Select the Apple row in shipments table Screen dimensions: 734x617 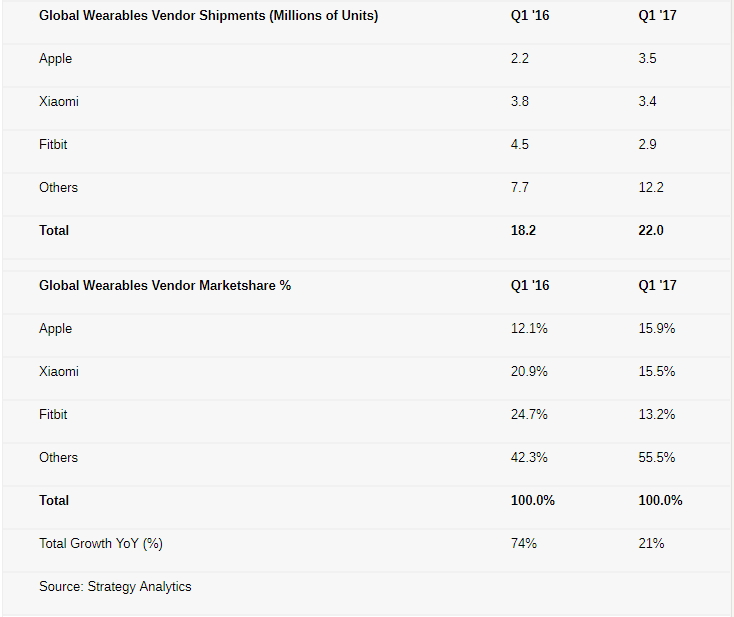[56, 59]
